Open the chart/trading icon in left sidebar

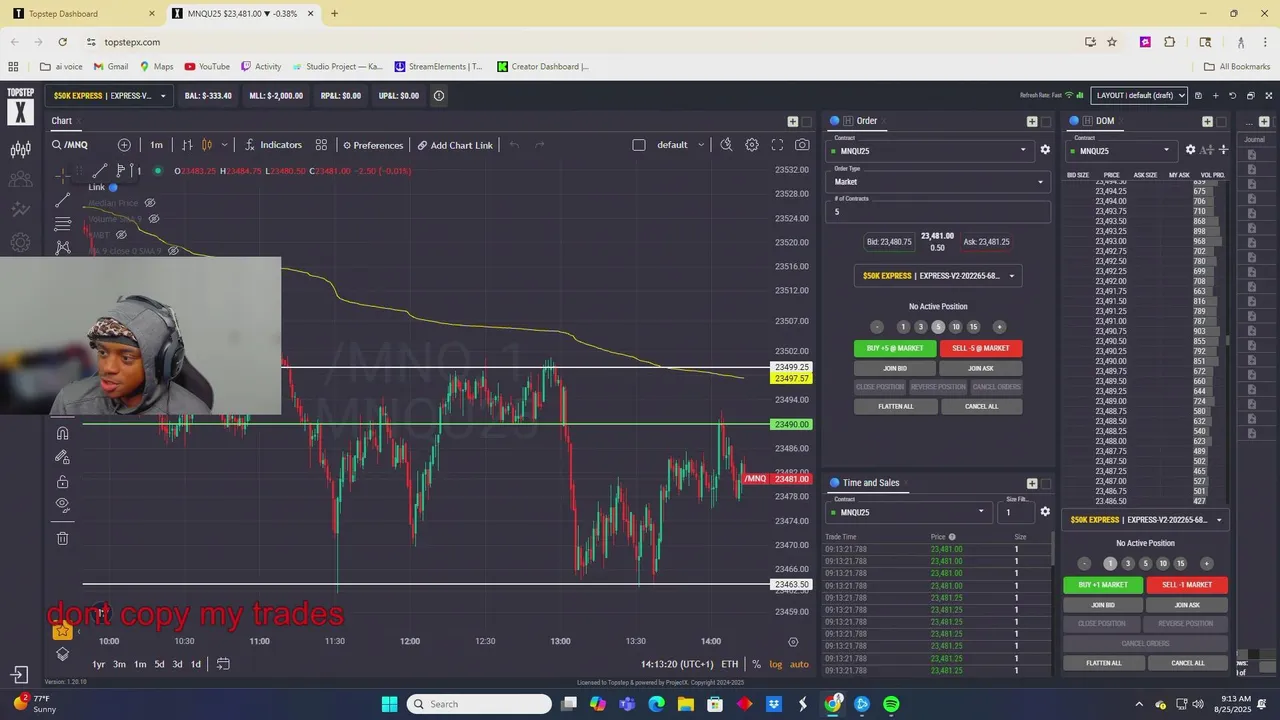coord(20,150)
